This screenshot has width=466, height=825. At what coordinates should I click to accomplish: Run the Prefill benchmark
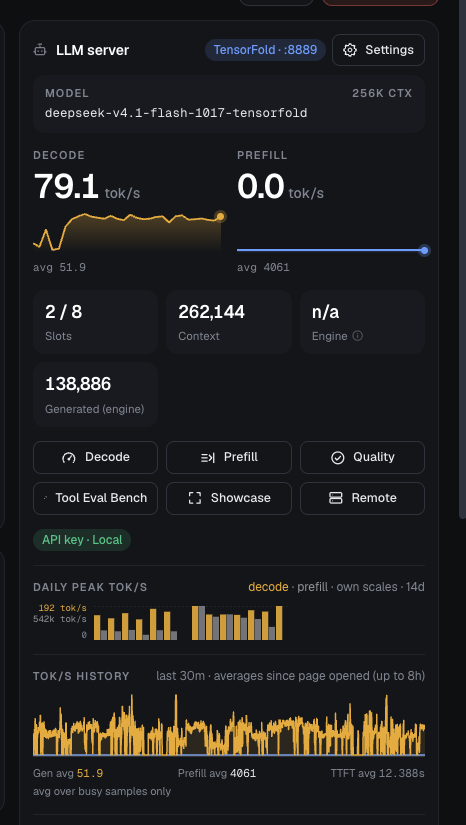click(229, 457)
